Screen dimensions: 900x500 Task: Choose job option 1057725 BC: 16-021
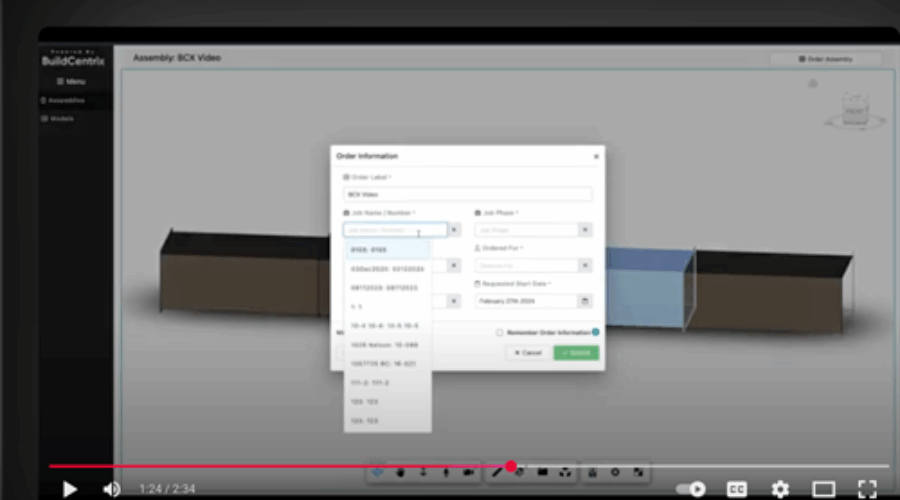387,363
